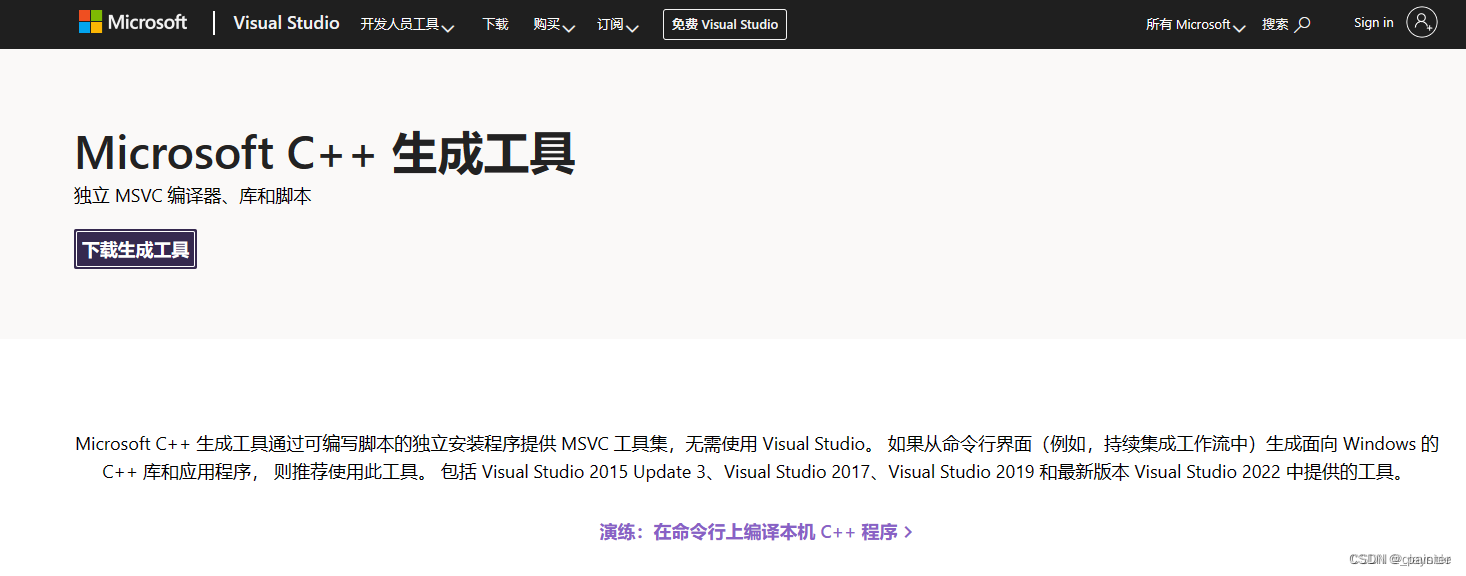Open the Sign in account avatar icon
The image size is (1466, 576).
tap(1421, 22)
